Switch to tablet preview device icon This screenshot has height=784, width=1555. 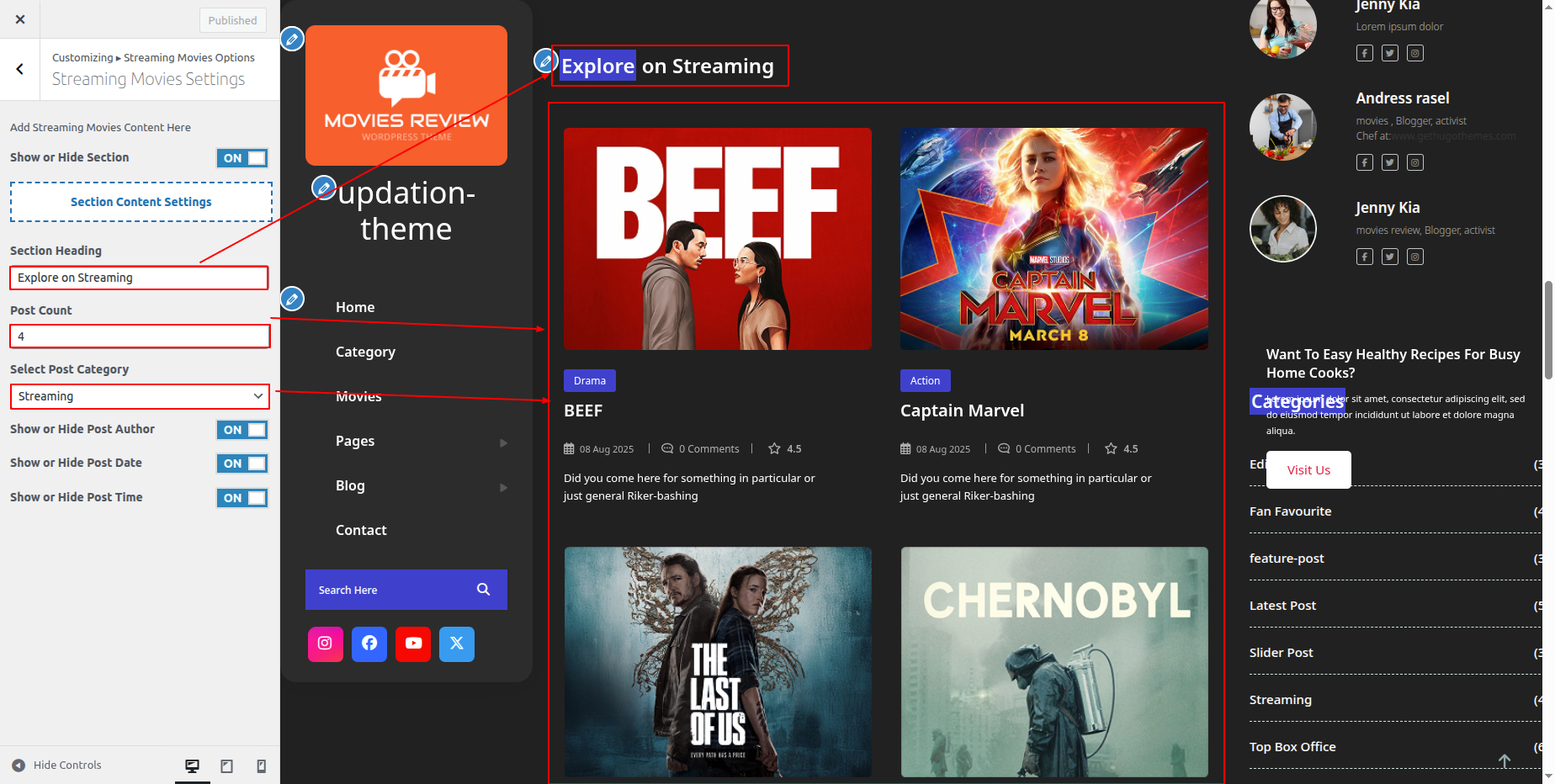[x=226, y=765]
